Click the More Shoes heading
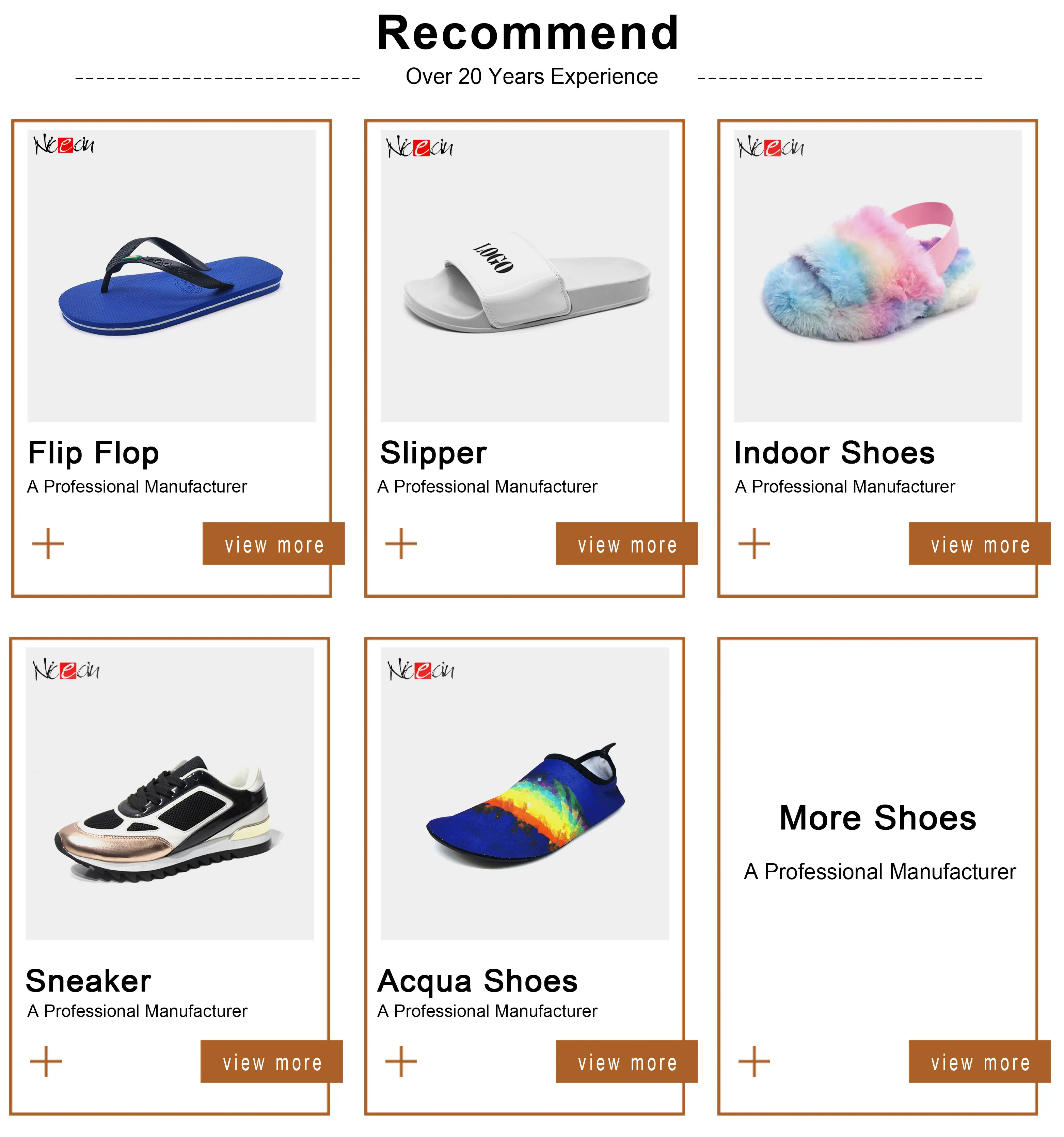 pyautogui.click(x=878, y=818)
